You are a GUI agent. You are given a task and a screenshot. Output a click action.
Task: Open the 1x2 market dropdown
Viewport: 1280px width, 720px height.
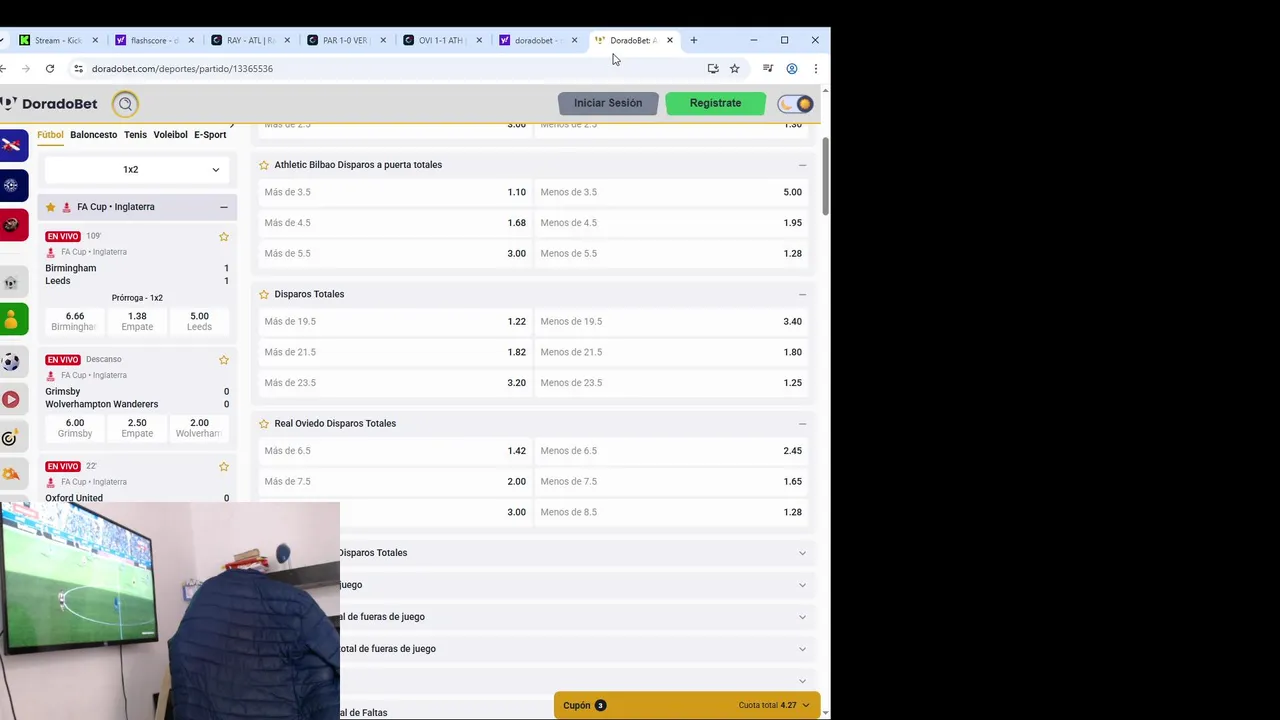coord(137,170)
